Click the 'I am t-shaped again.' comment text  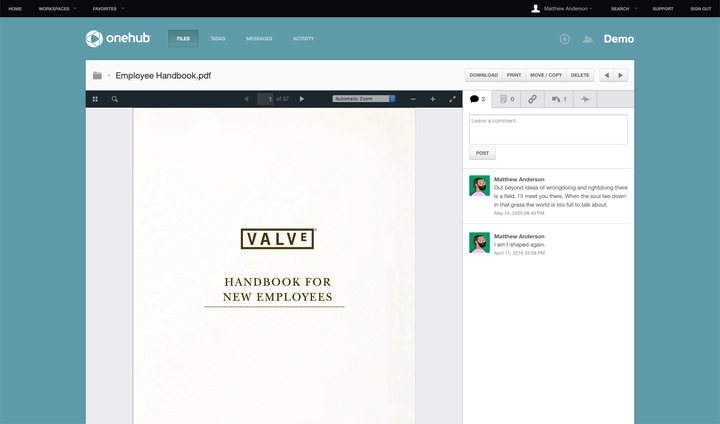(x=519, y=245)
